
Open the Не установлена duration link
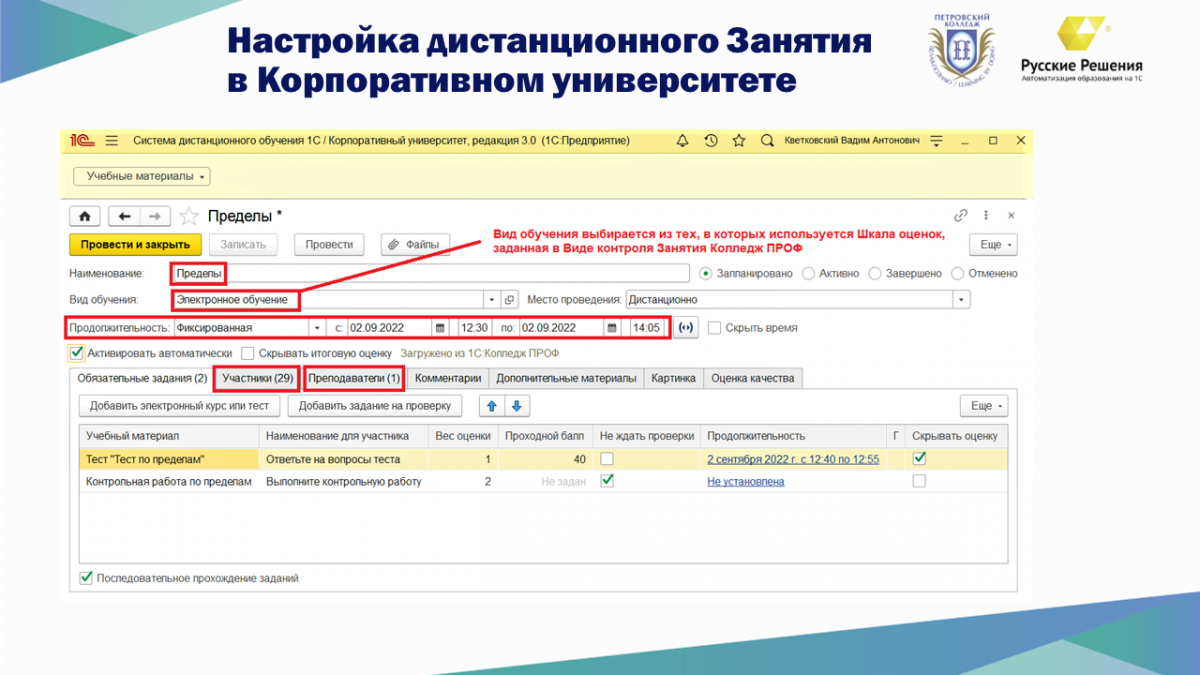point(746,481)
